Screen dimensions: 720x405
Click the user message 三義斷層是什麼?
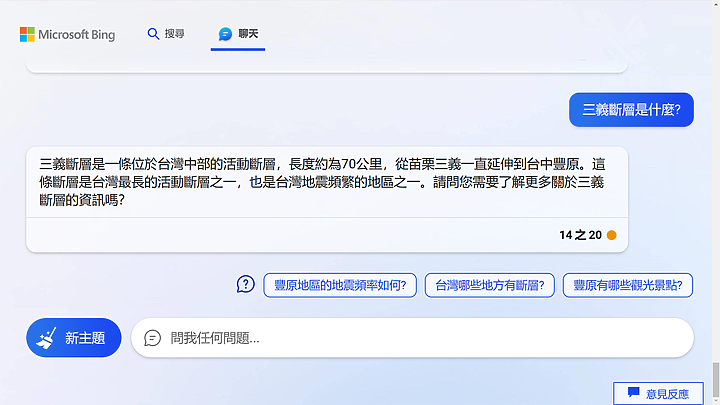click(x=631, y=110)
